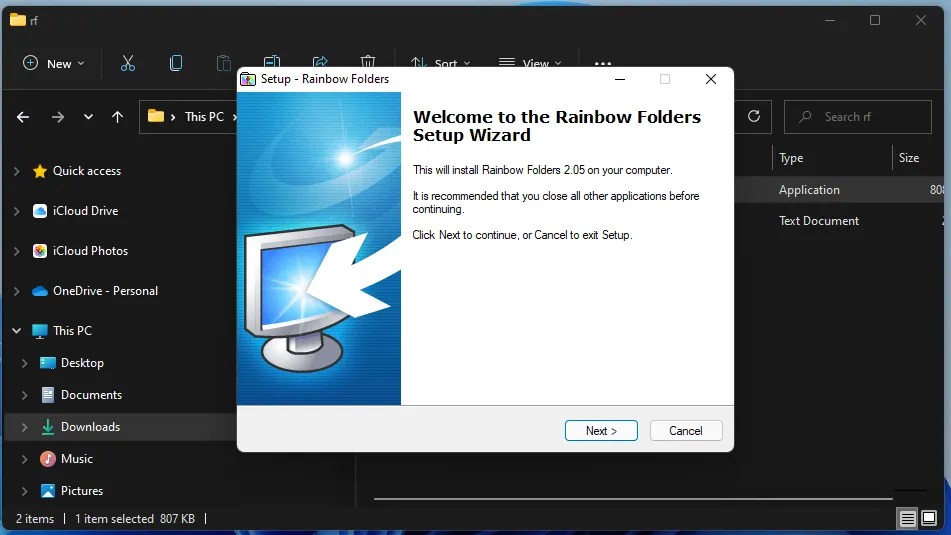Screen dimensions: 951x535
Task: Click the horizontal scrollbar in file list
Action: (x=633, y=499)
